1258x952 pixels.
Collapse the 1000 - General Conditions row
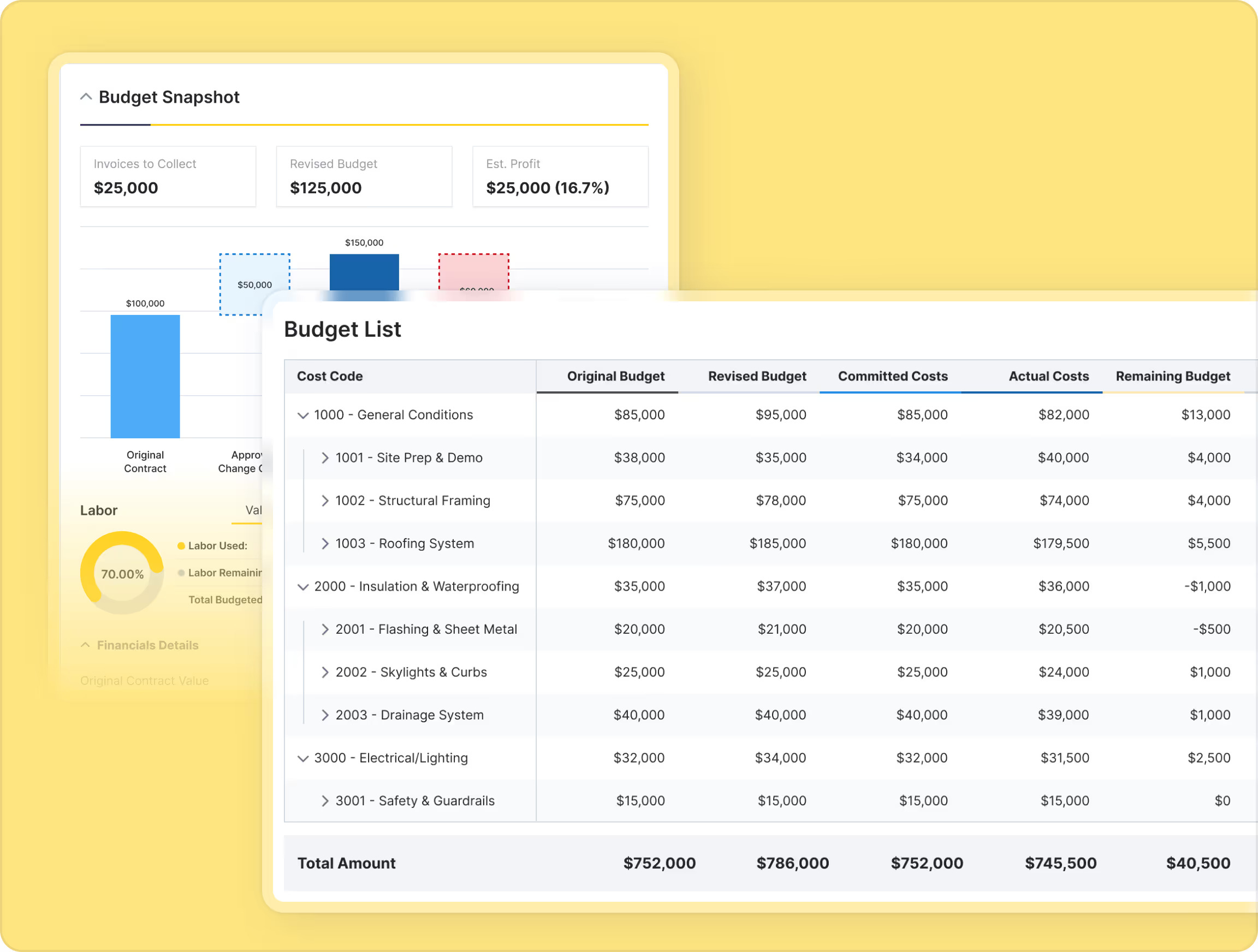pyautogui.click(x=303, y=416)
